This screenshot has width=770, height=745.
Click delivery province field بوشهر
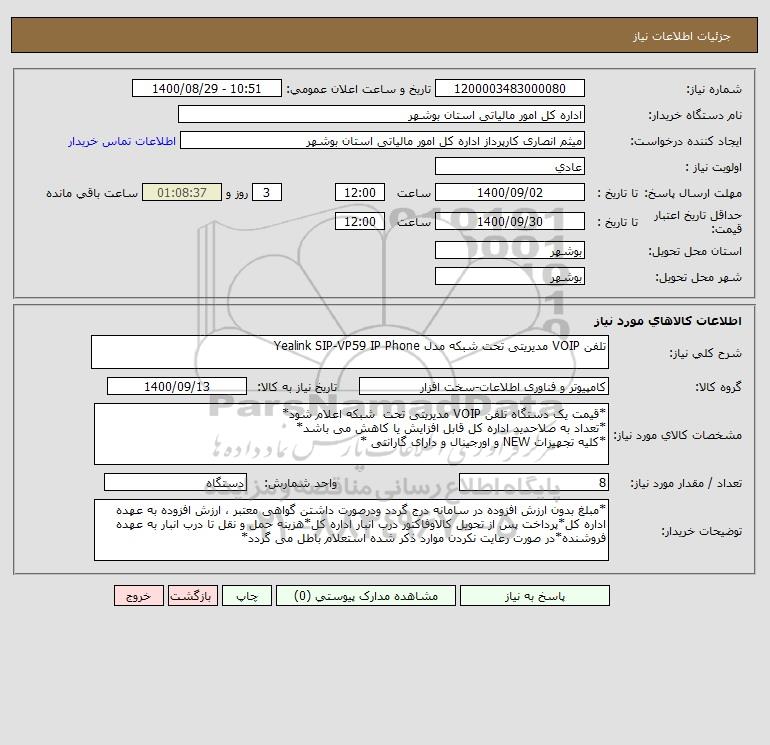(x=510, y=251)
